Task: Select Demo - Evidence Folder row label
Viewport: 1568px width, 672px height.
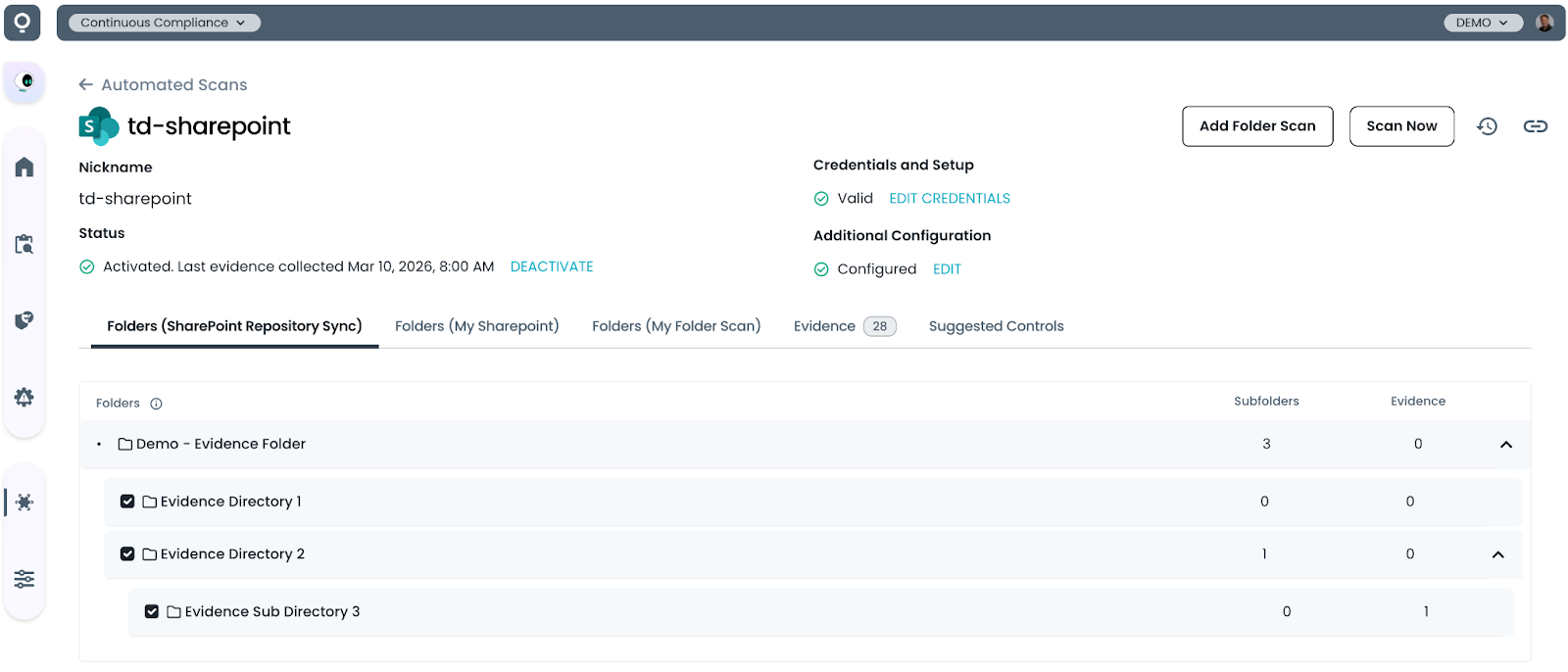Action: click(x=220, y=445)
